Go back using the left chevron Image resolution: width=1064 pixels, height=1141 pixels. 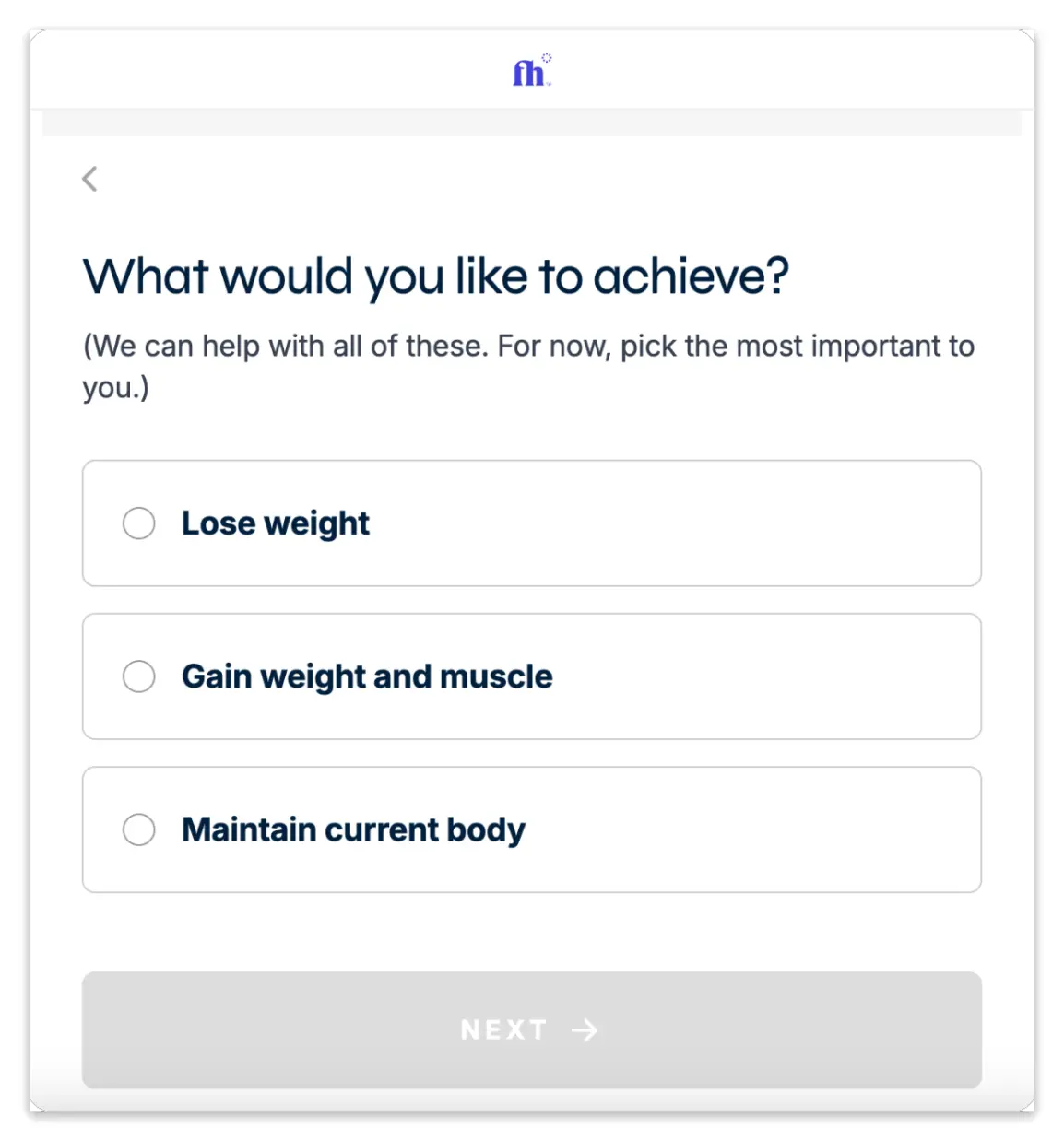(89, 179)
